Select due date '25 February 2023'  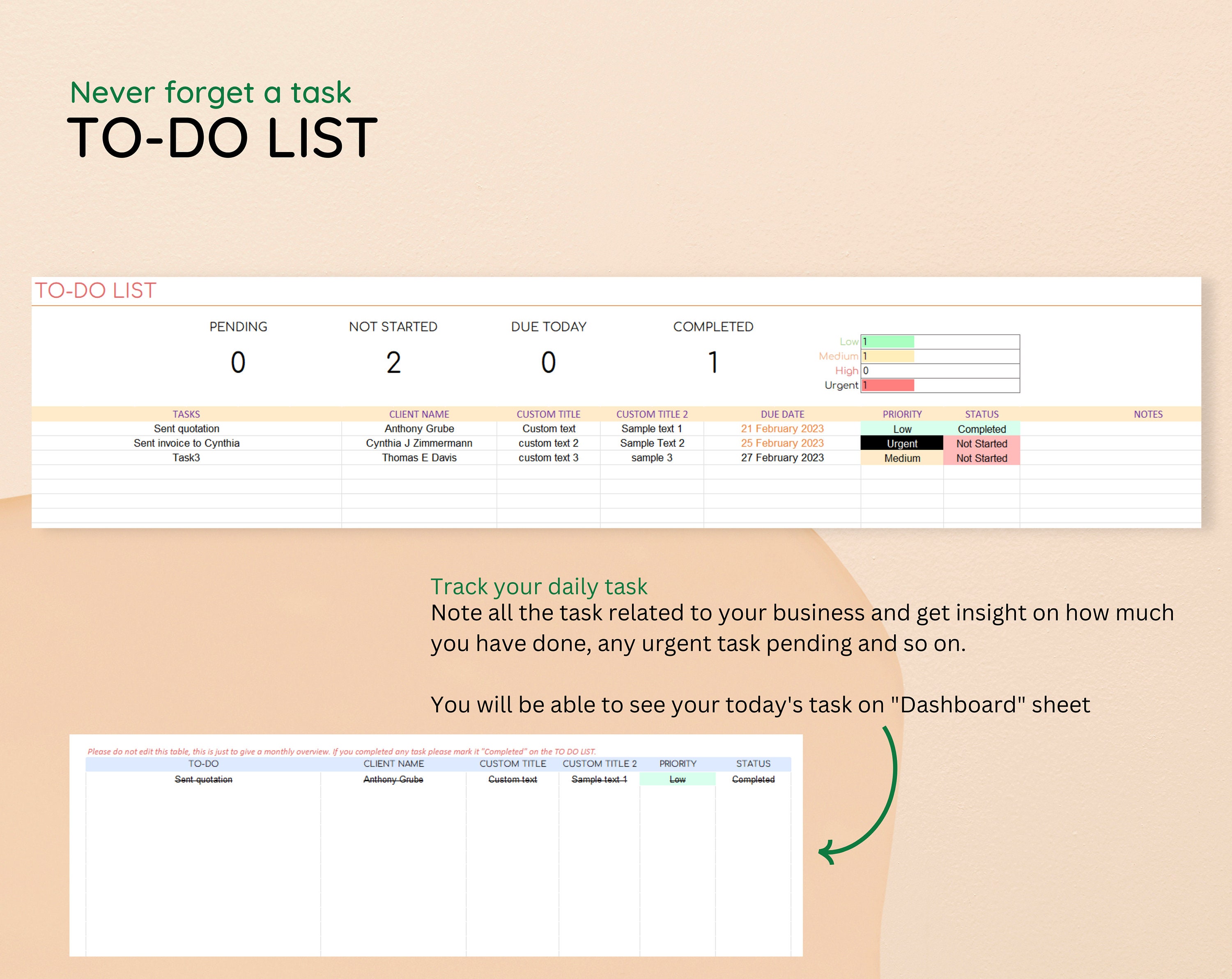(x=782, y=443)
